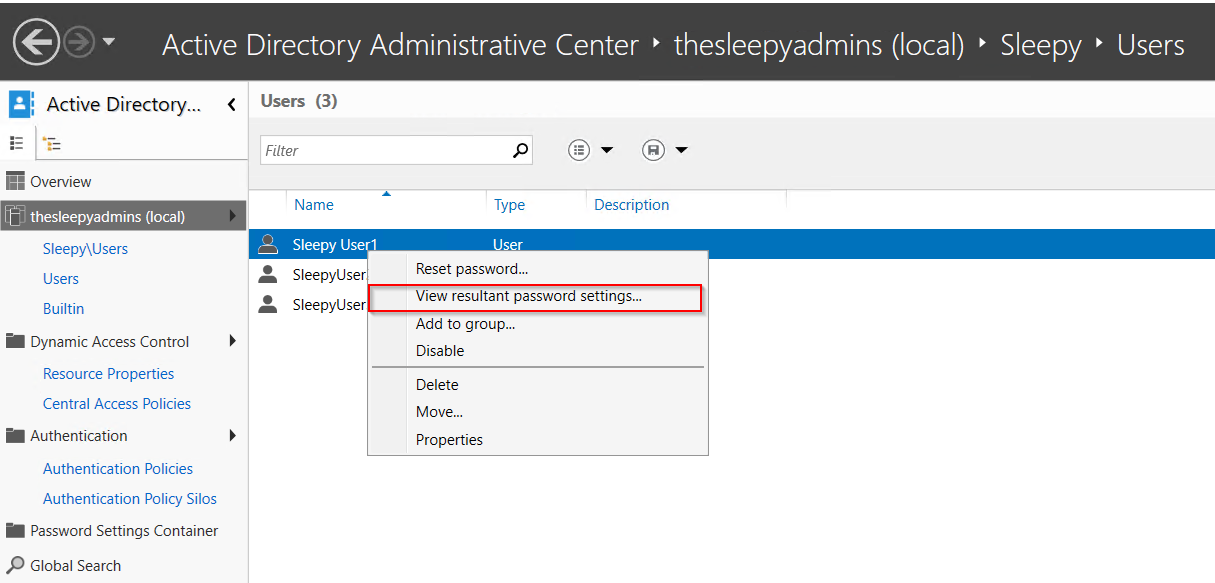Navigate to Authentication Policy Silos
This screenshot has height=583, width=1215.
pyautogui.click(x=131, y=498)
